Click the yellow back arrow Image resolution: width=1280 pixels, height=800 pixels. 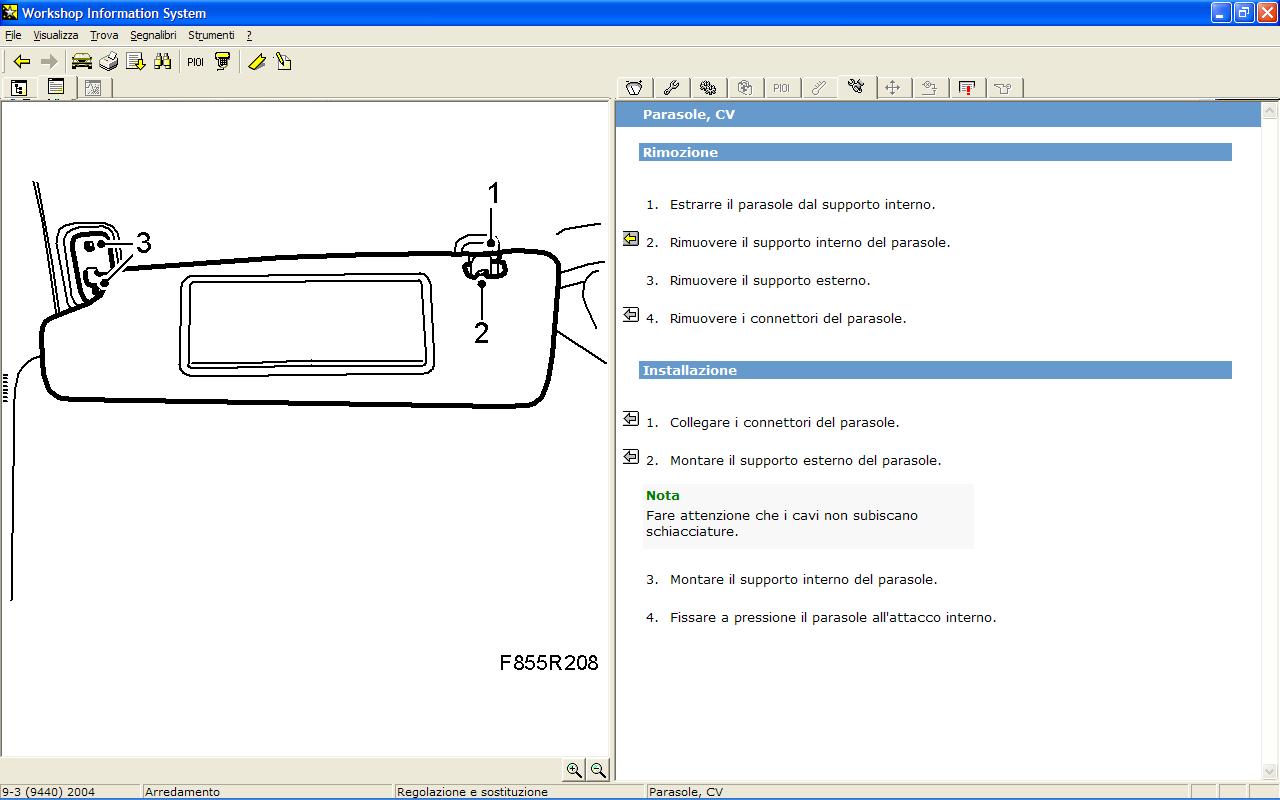click(21, 62)
